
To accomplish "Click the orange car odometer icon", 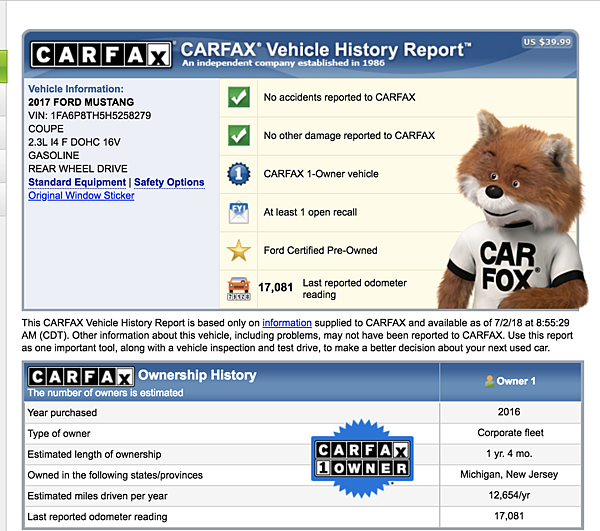I will point(239,289).
